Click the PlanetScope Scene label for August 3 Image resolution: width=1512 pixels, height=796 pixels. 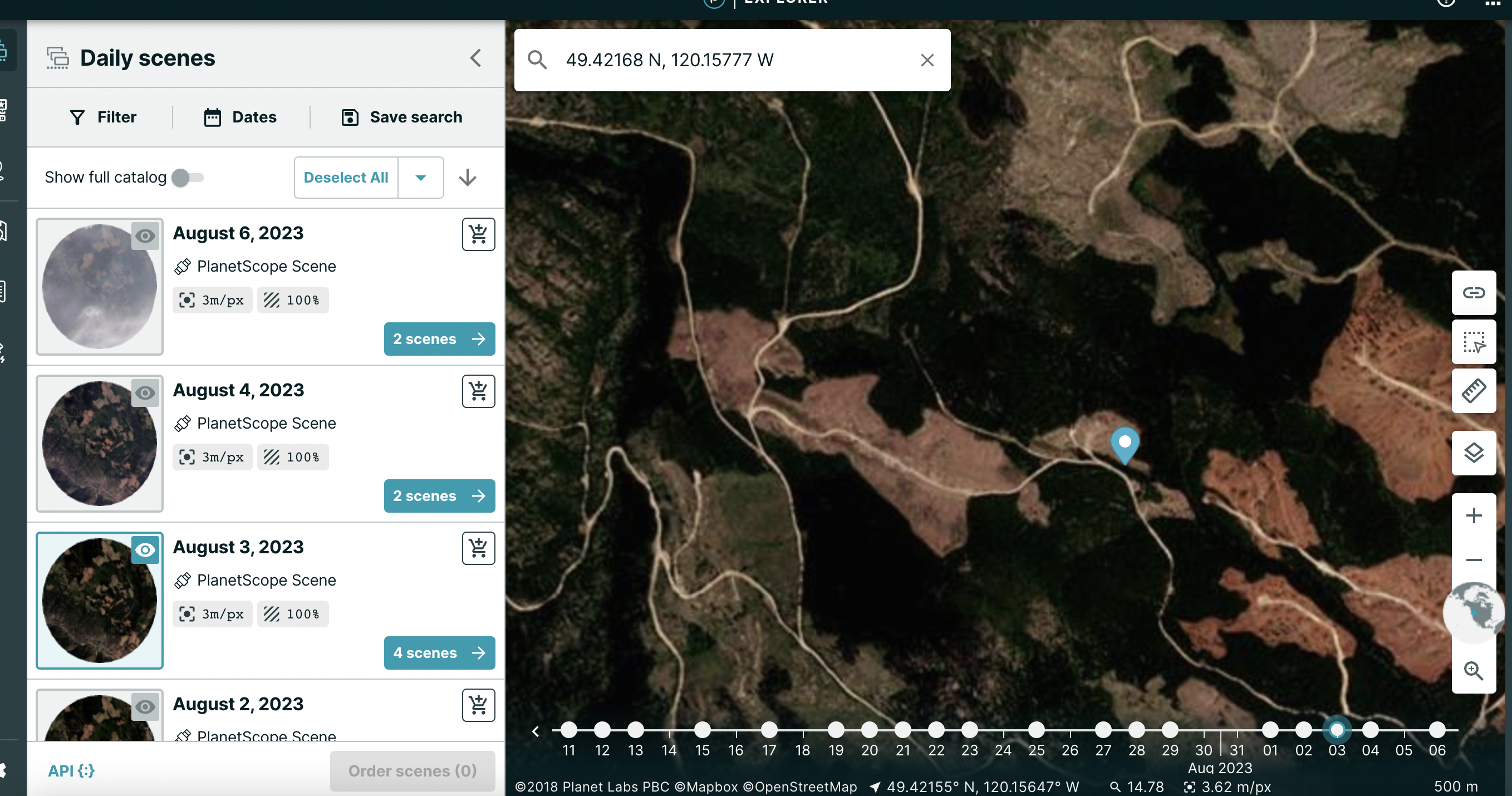[267, 580]
